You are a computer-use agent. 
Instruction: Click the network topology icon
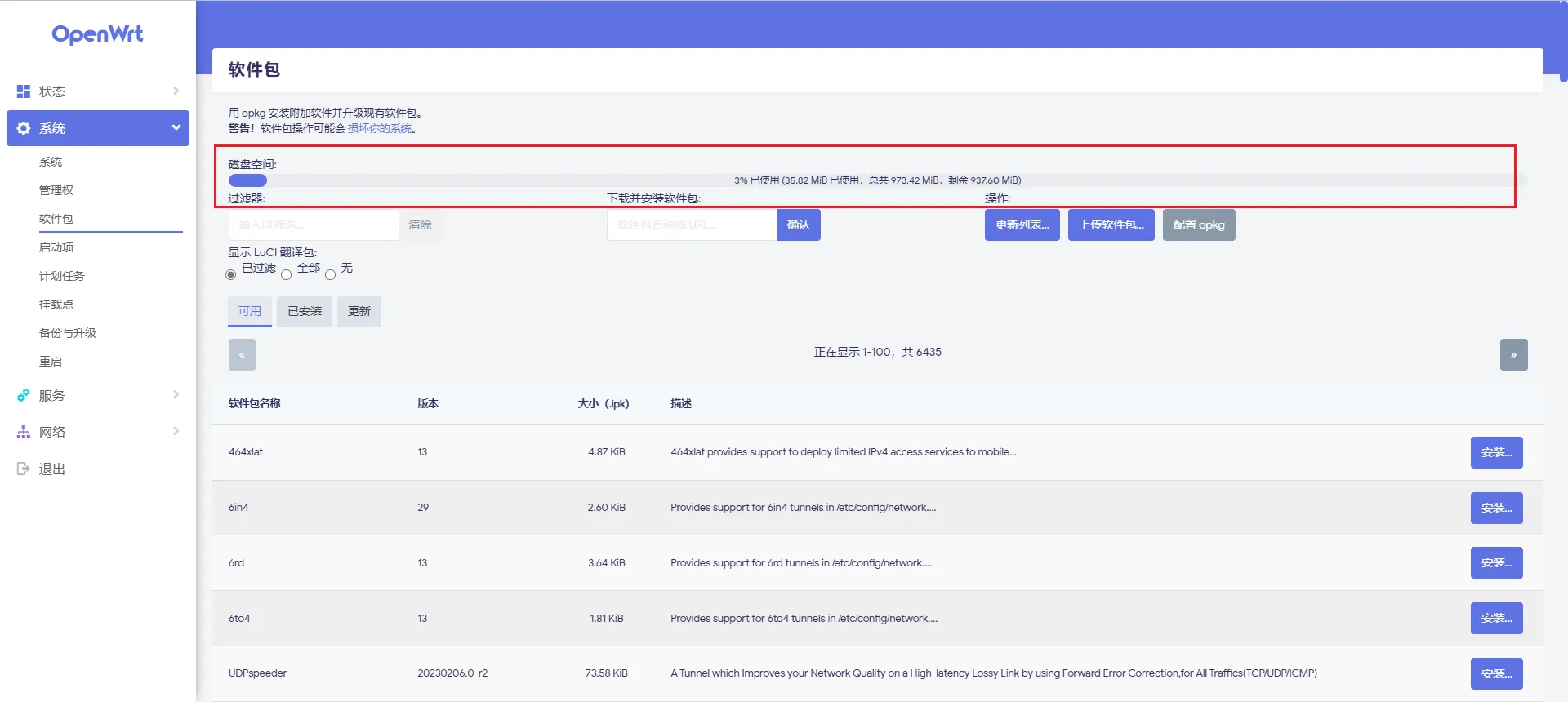pos(24,432)
